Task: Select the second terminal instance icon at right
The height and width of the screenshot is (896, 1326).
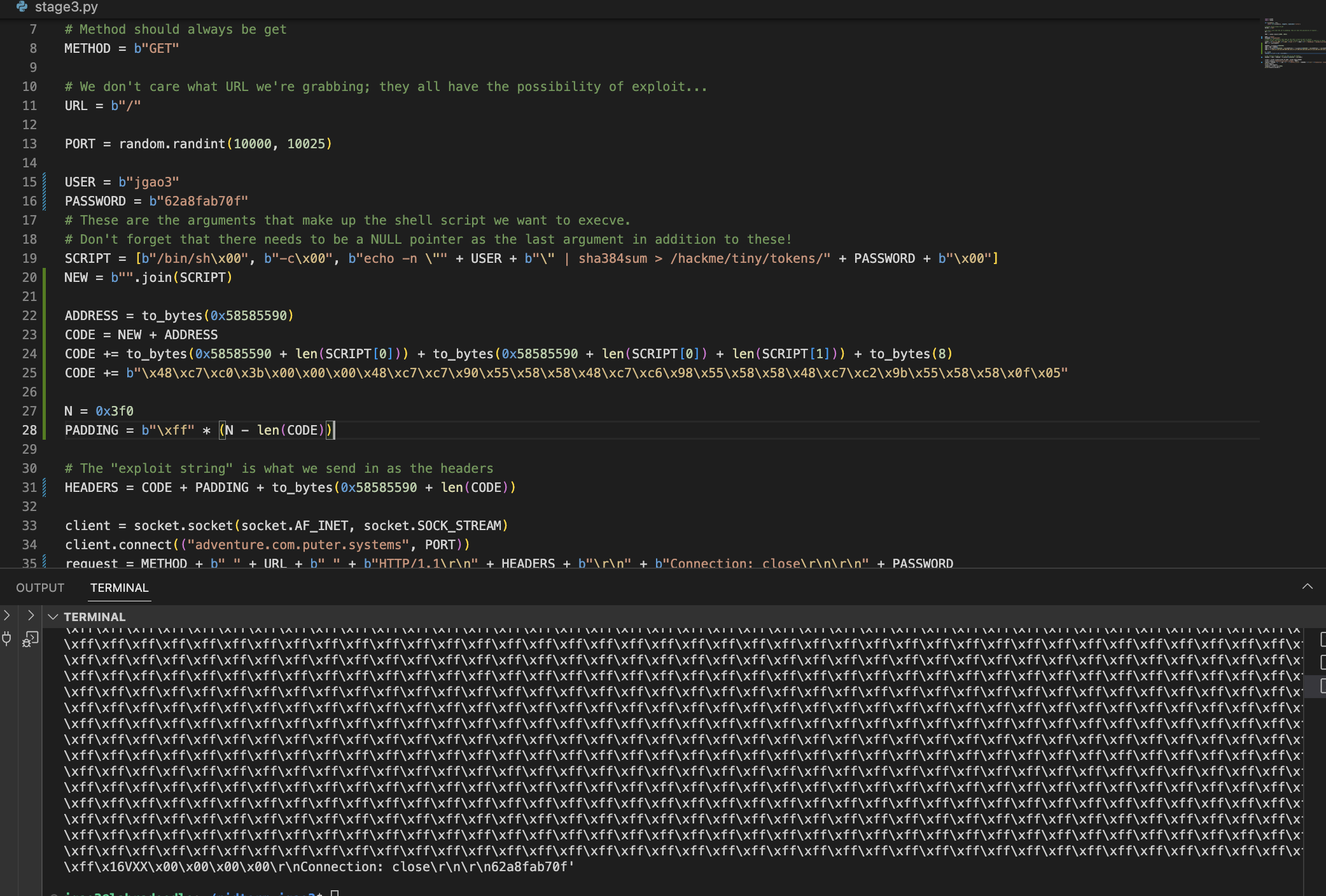Action: pyautogui.click(x=1322, y=662)
